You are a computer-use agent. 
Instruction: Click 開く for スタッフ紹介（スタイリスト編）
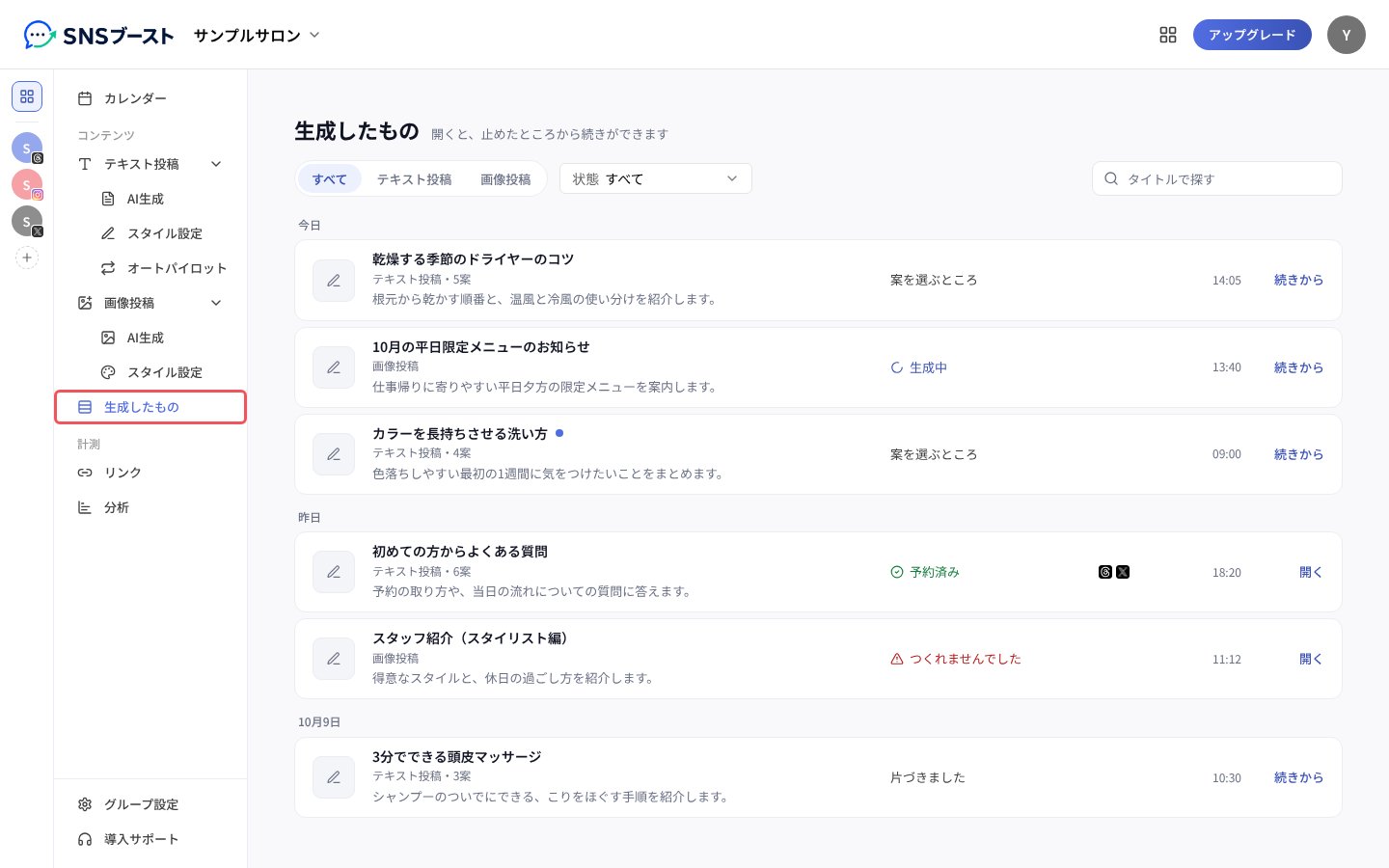point(1311,659)
